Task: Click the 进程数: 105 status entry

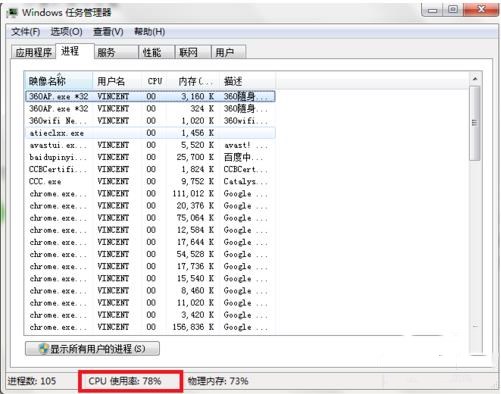Action: [x=32, y=381]
